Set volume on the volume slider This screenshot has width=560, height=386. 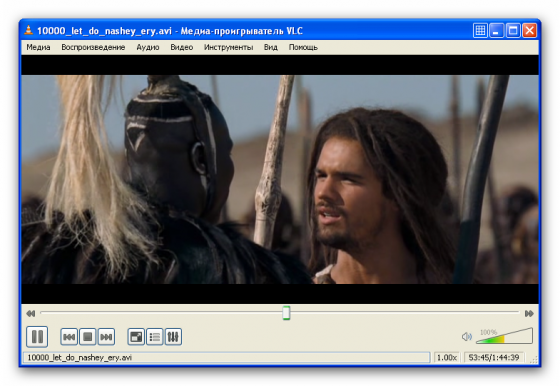504,336
